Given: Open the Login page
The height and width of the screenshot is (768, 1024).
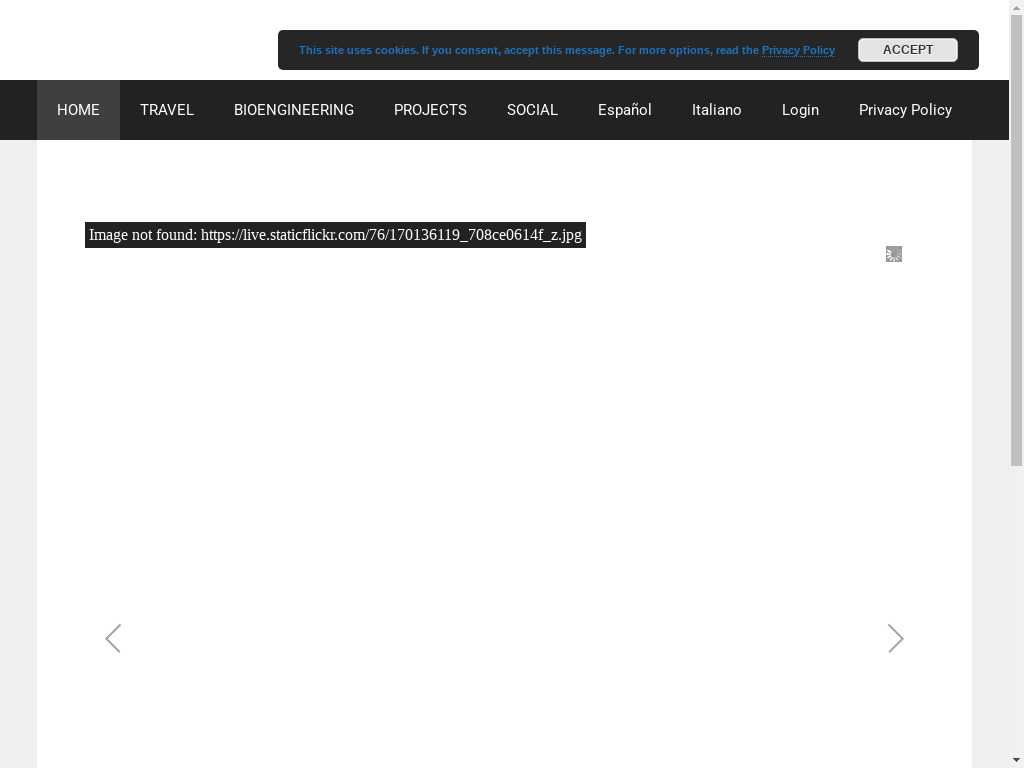Looking at the screenshot, I should point(800,110).
